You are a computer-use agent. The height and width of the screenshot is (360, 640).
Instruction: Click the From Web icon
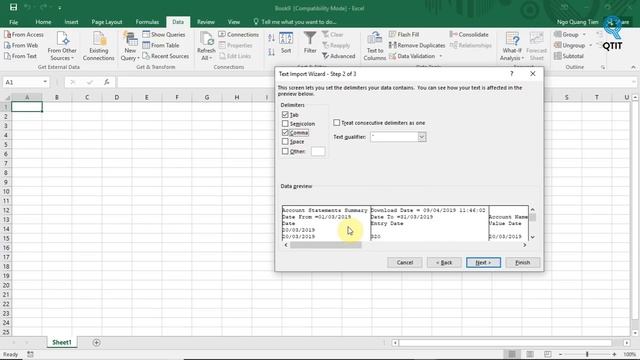(7, 45)
